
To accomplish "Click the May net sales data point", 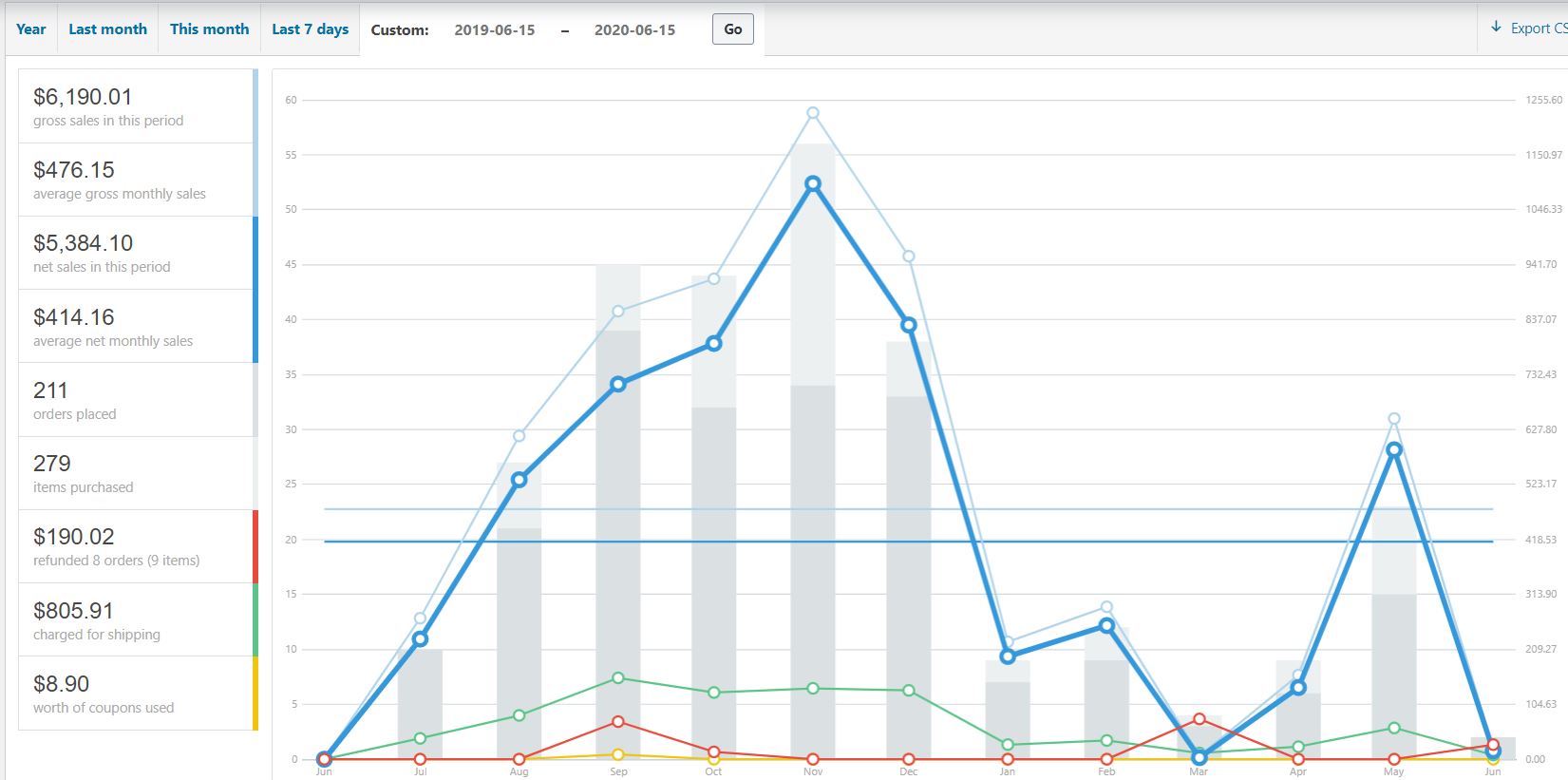I will point(1393,450).
